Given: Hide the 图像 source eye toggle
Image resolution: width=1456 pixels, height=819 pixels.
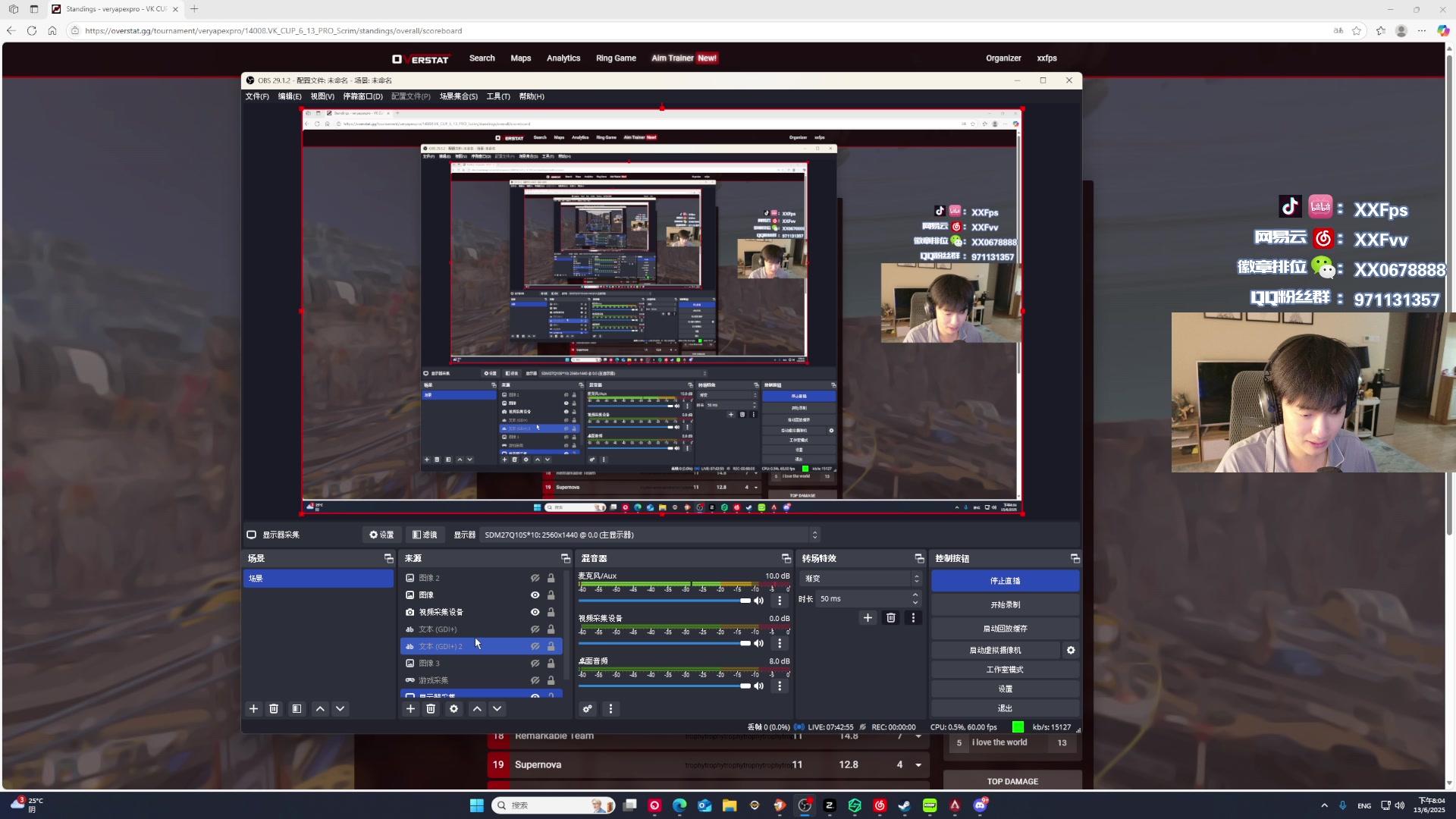Looking at the screenshot, I should (535, 595).
